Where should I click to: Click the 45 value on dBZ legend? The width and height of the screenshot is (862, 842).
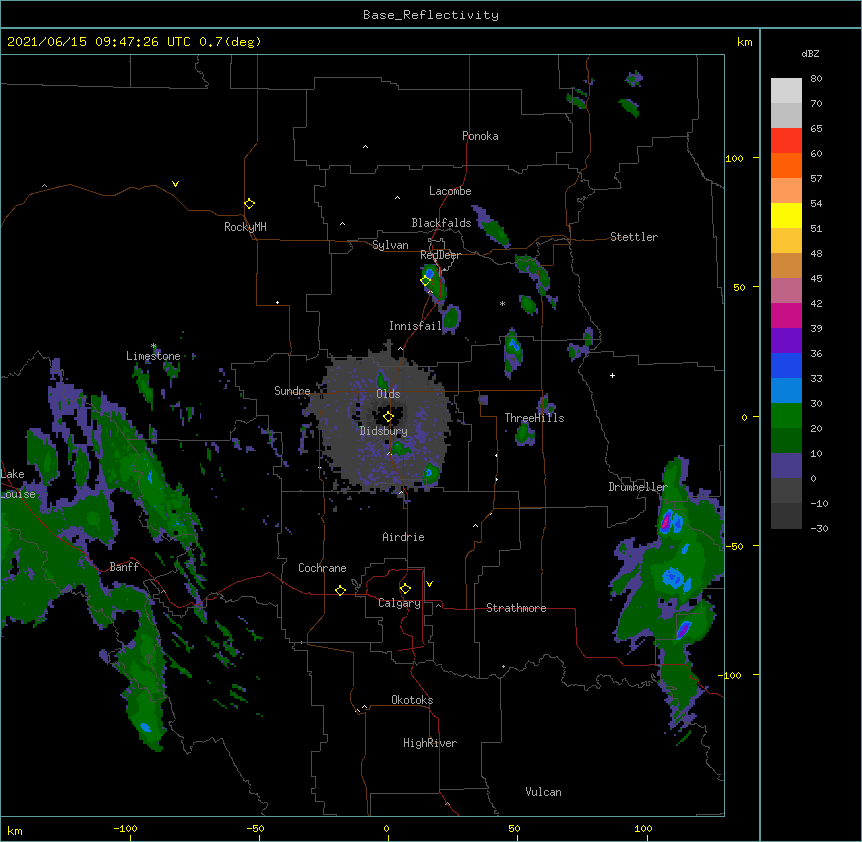(816, 278)
